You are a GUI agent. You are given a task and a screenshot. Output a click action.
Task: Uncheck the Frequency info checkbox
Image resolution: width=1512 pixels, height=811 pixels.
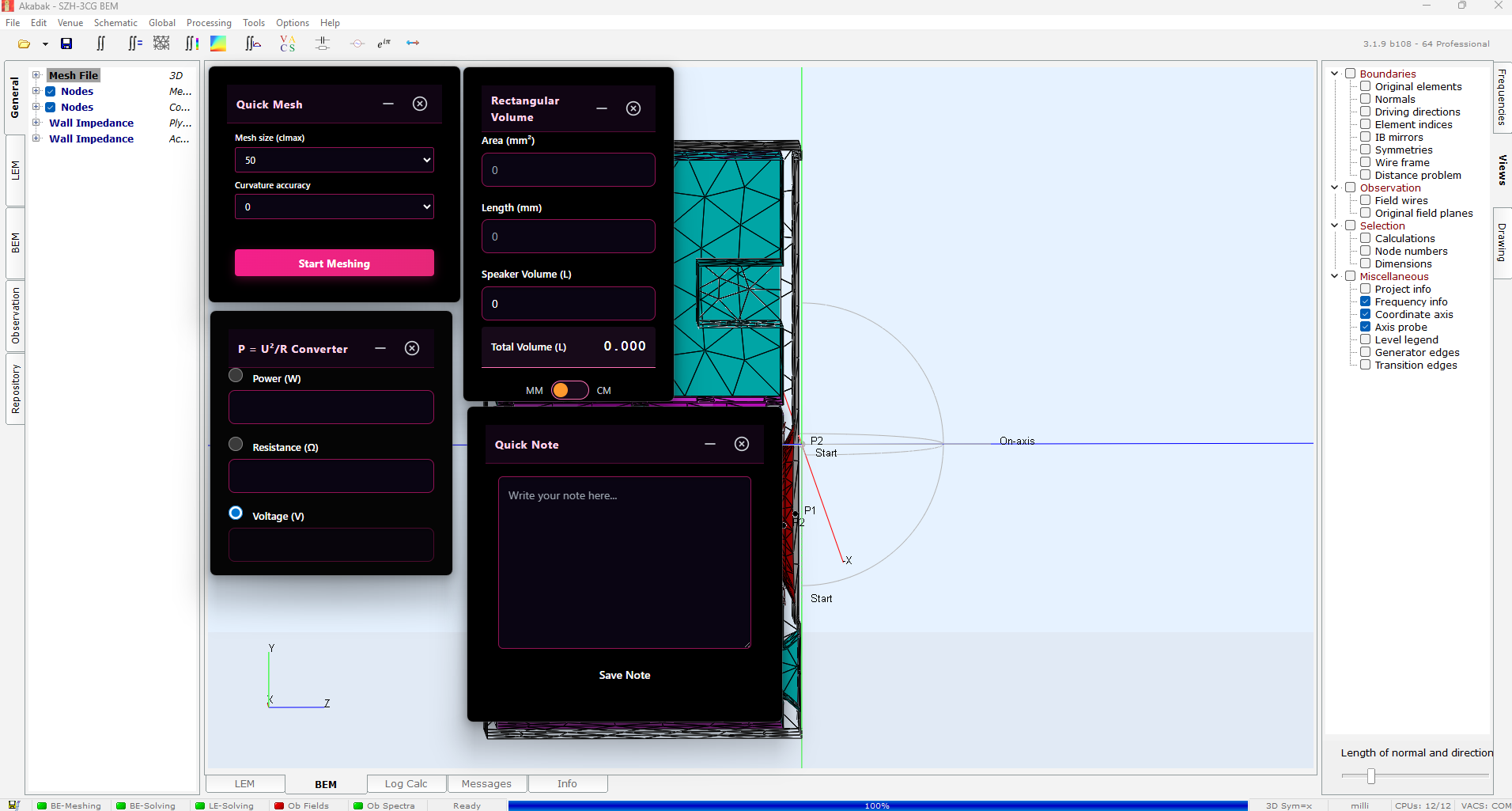tap(1365, 301)
